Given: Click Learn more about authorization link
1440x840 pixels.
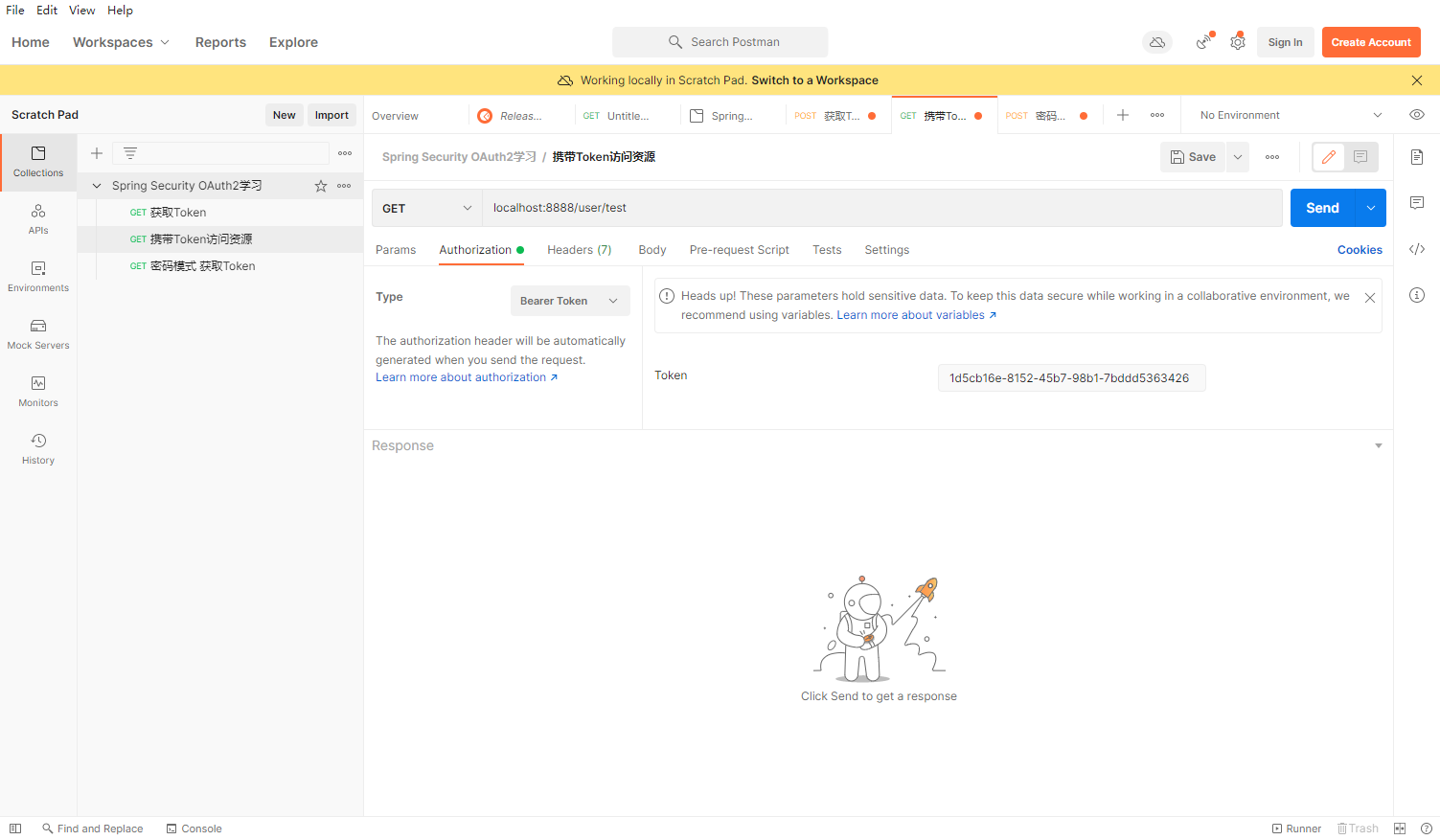Looking at the screenshot, I should click(467, 377).
